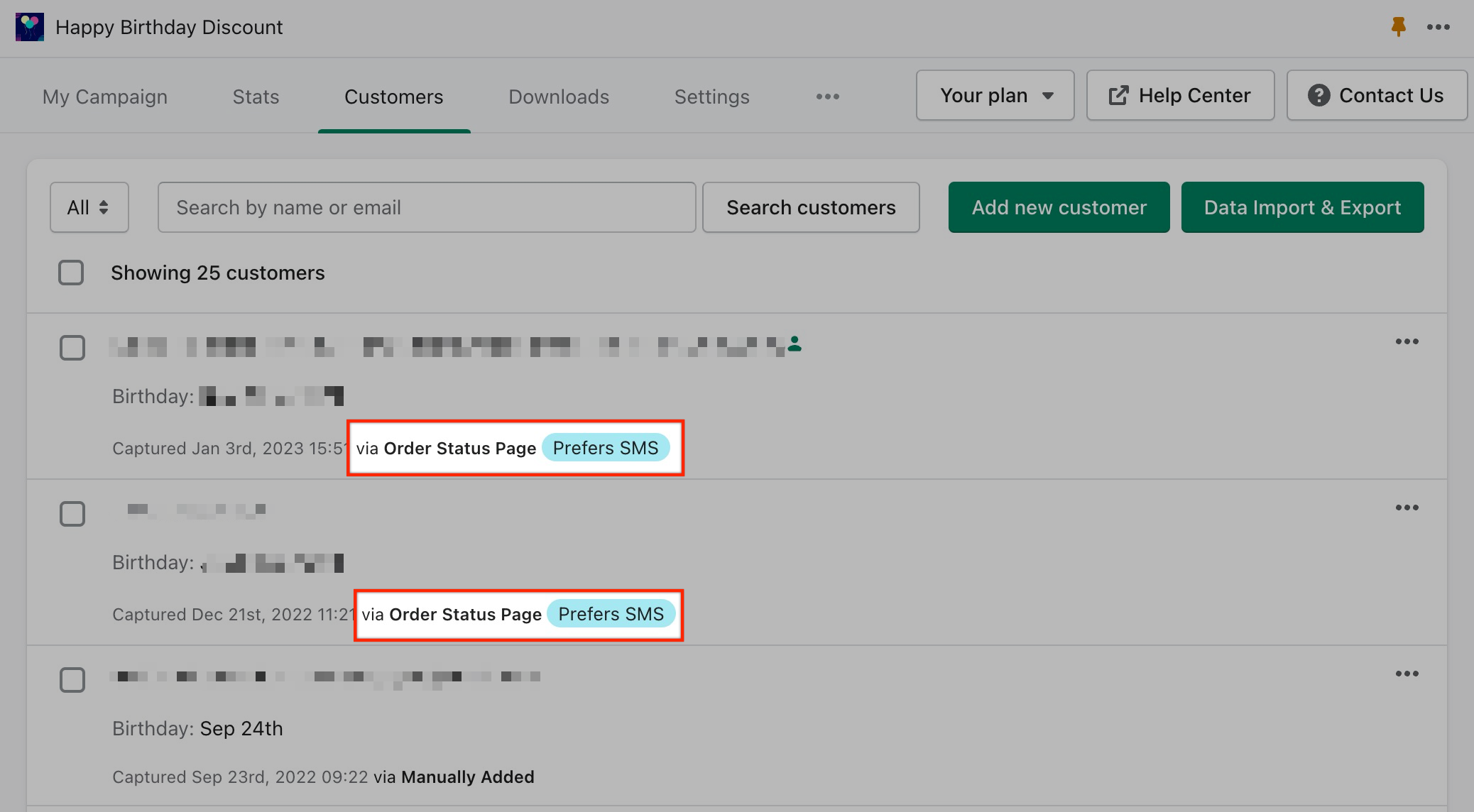This screenshot has height=812, width=1474.
Task: Tick the second customer's checkbox
Action: point(72,514)
